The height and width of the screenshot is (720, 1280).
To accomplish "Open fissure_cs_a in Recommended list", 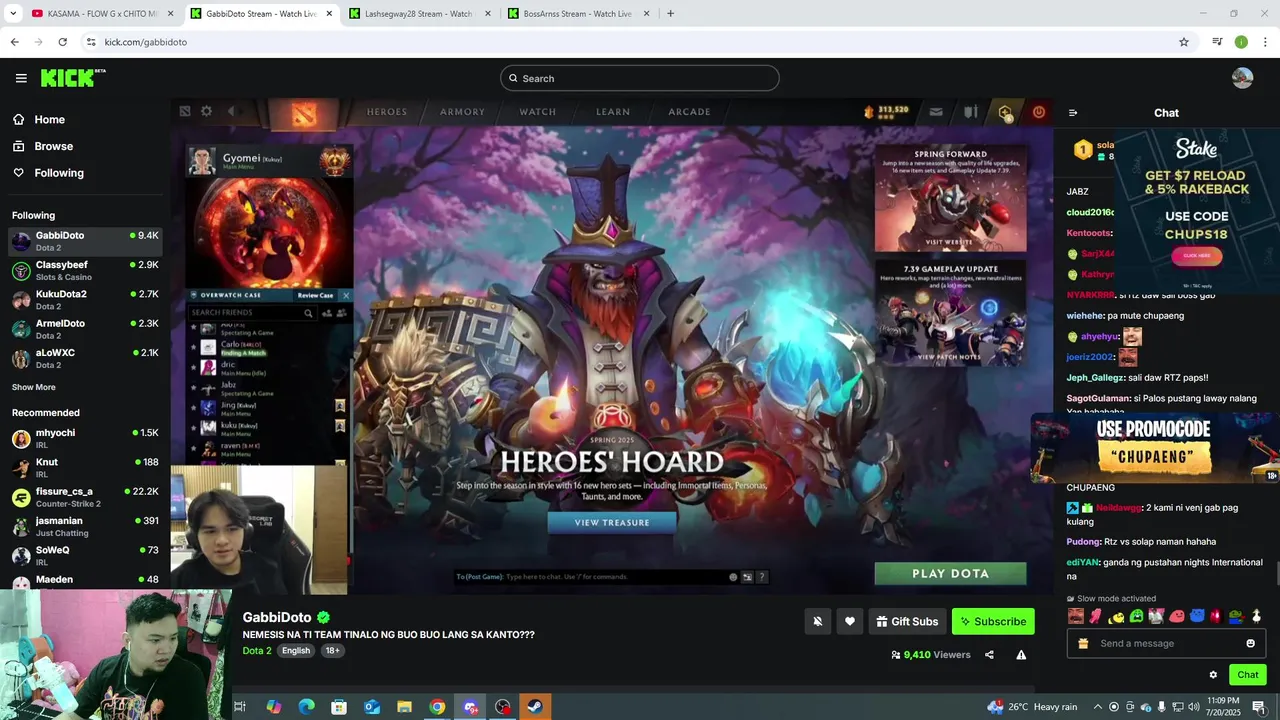I will pos(85,497).
